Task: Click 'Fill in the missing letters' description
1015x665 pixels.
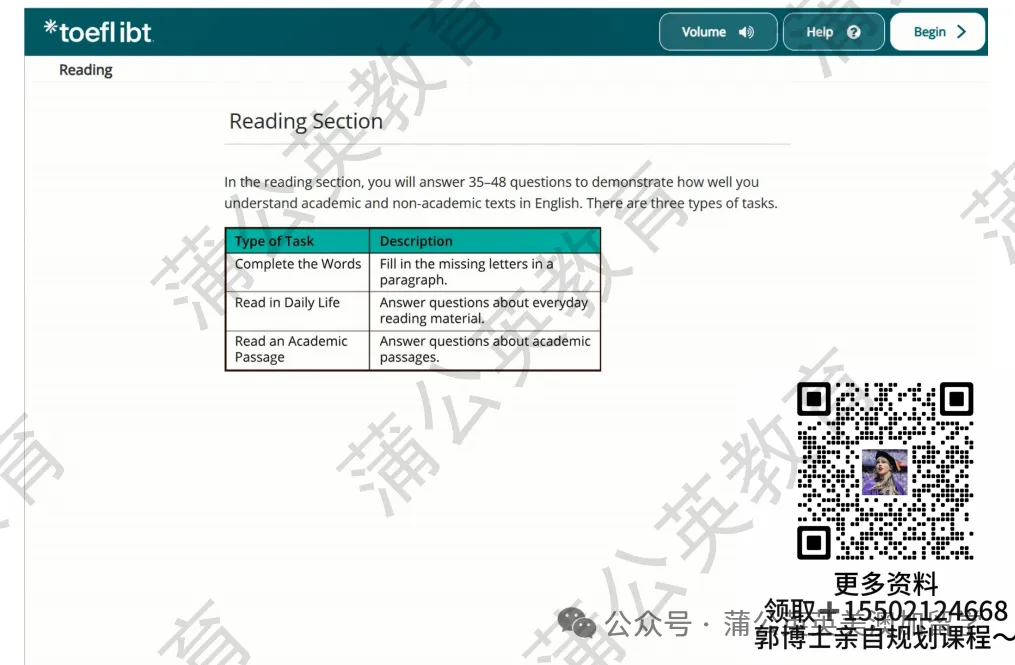Action: (485, 272)
